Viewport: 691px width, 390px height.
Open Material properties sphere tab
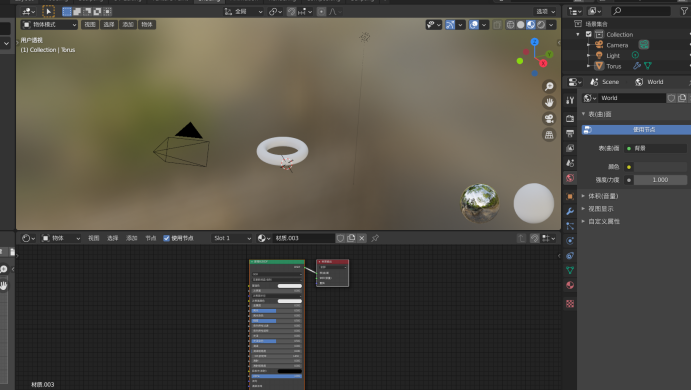(x=570, y=285)
